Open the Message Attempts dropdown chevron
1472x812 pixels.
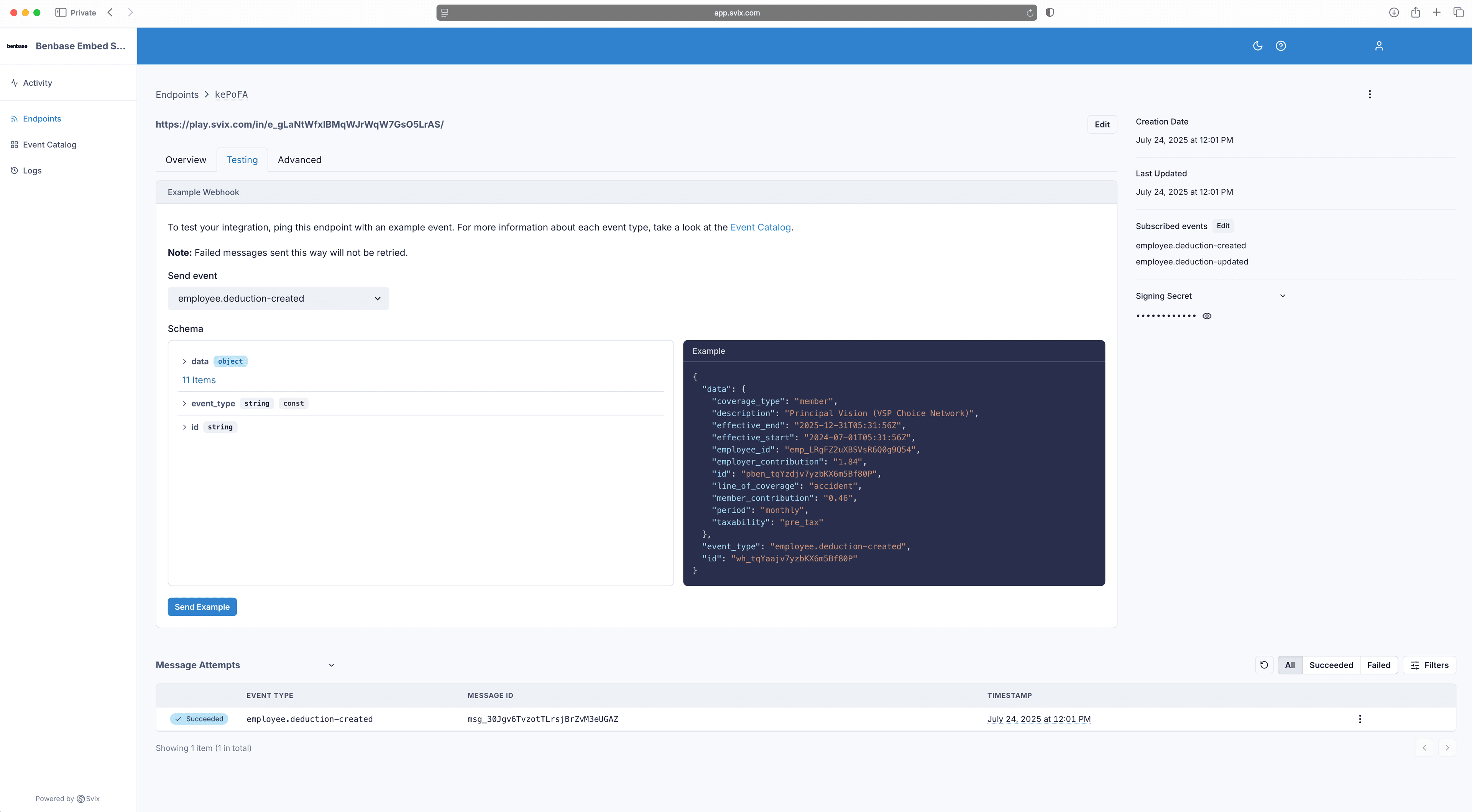coord(332,665)
